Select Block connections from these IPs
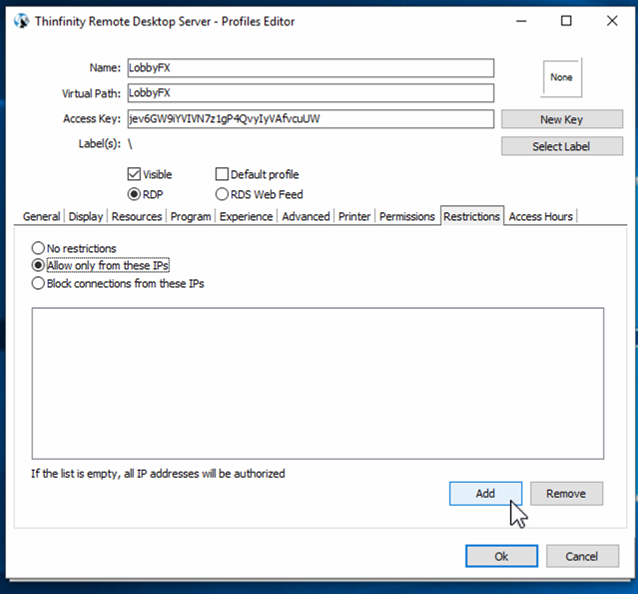Screen dimensions: 638x594 click(x=39, y=283)
